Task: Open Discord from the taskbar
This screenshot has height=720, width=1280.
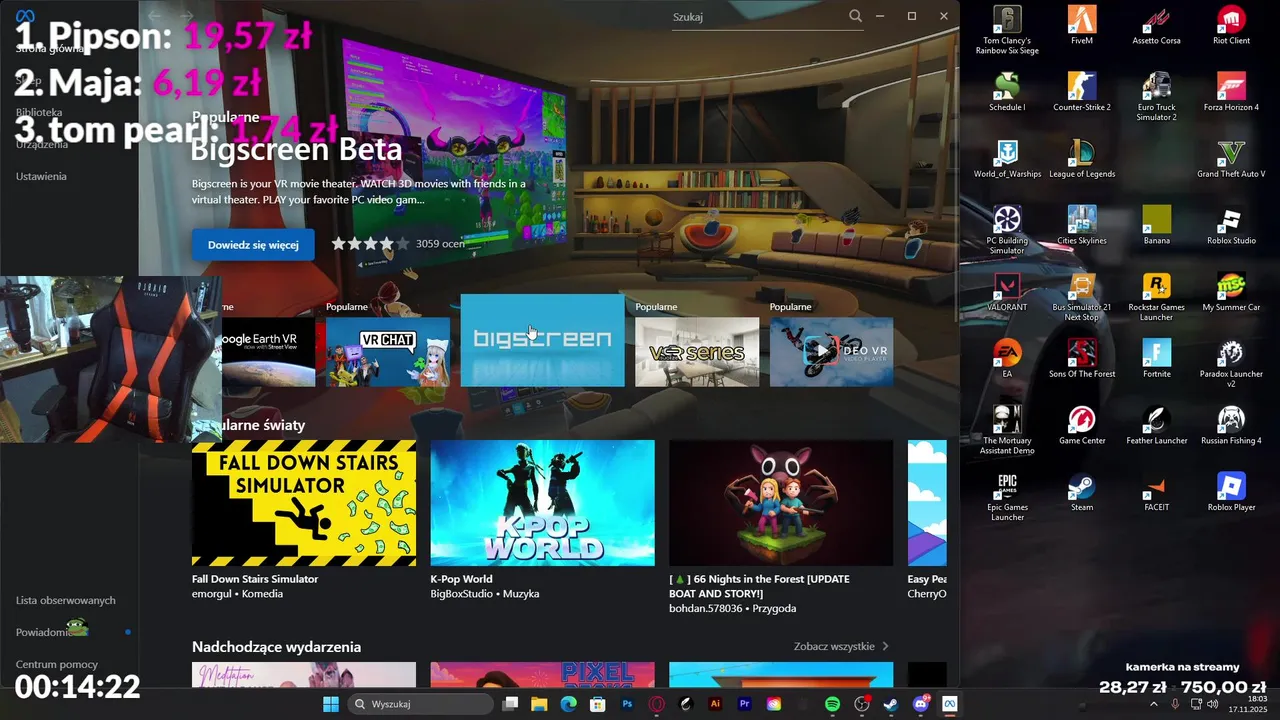Action: (x=921, y=704)
